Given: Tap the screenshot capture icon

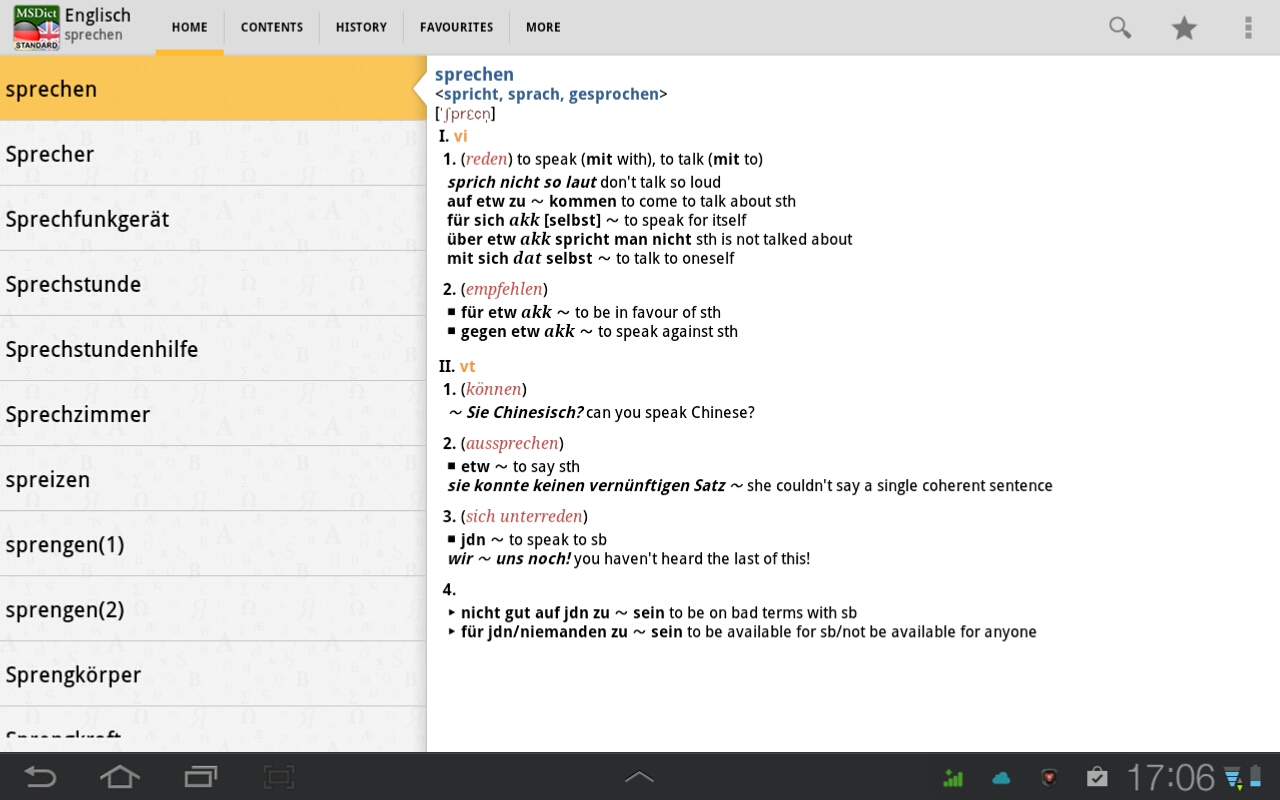Looking at the screenshot, I should [x=279, y=777].
